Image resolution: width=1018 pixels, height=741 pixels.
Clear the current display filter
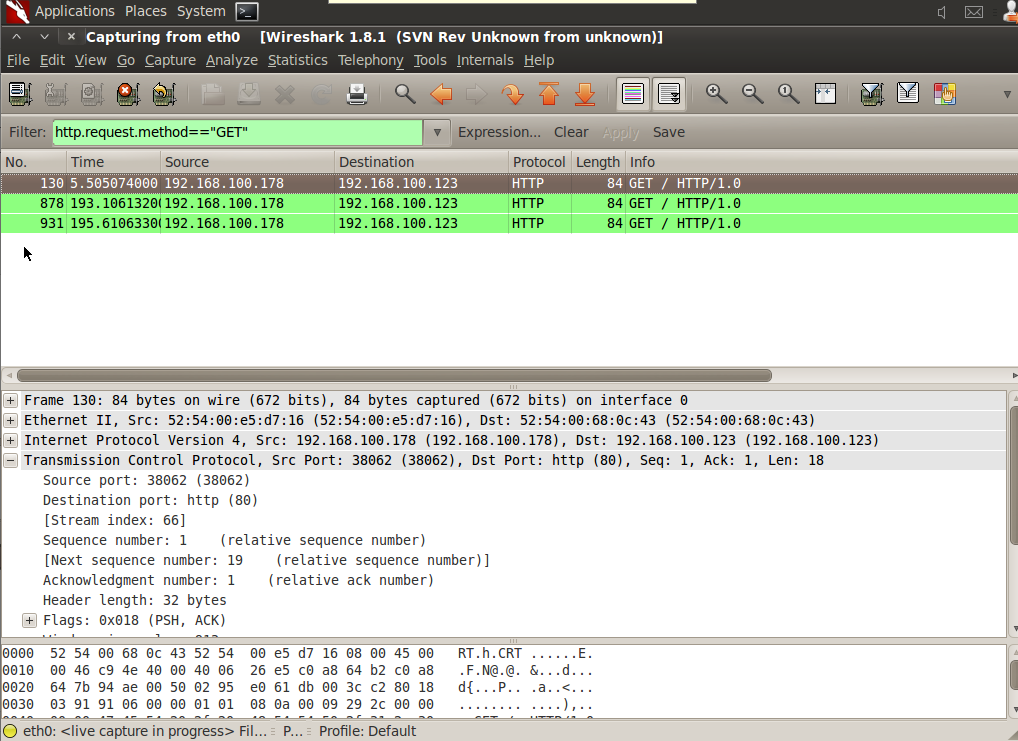tap(571, 132)
